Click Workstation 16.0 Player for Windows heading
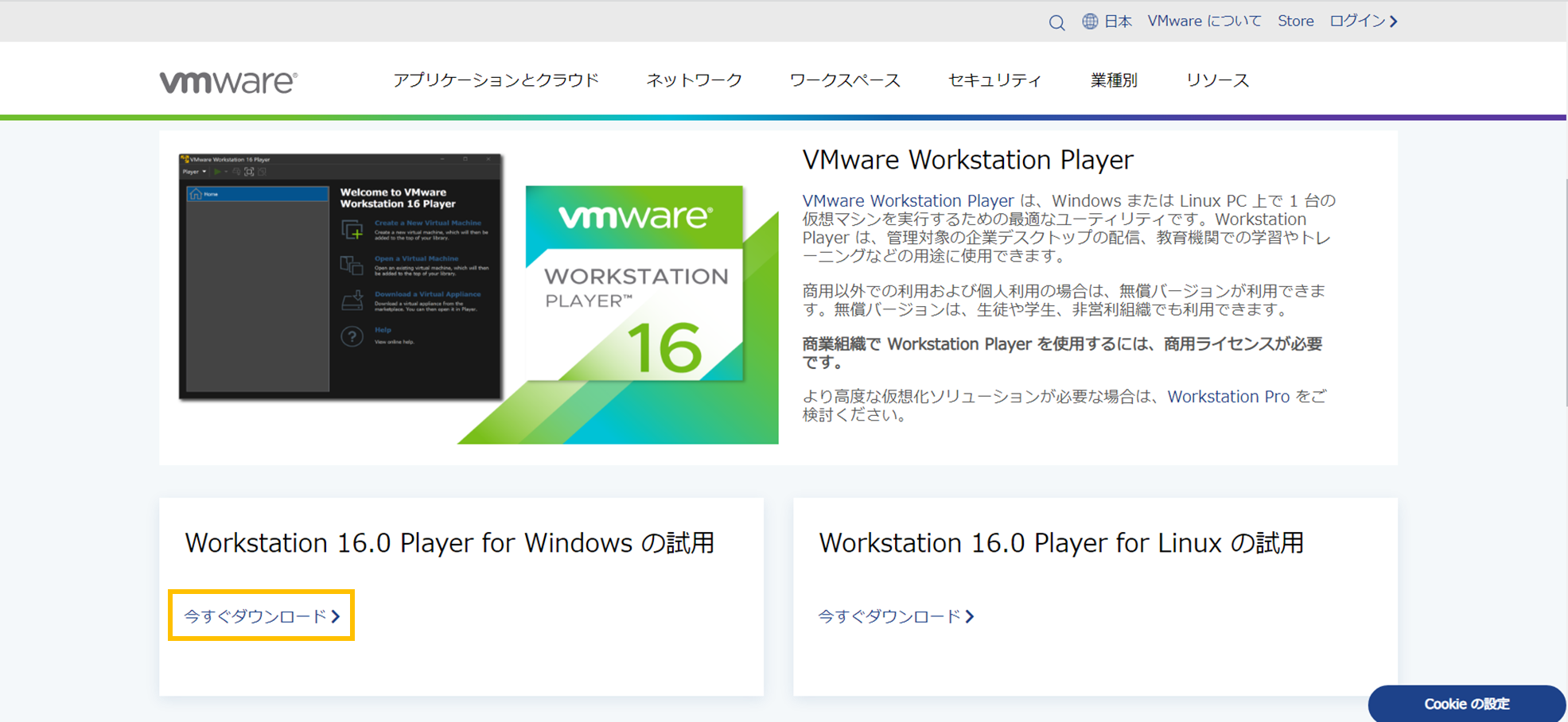The height and width of the screenshot is (722, 1568). point(449,543)
